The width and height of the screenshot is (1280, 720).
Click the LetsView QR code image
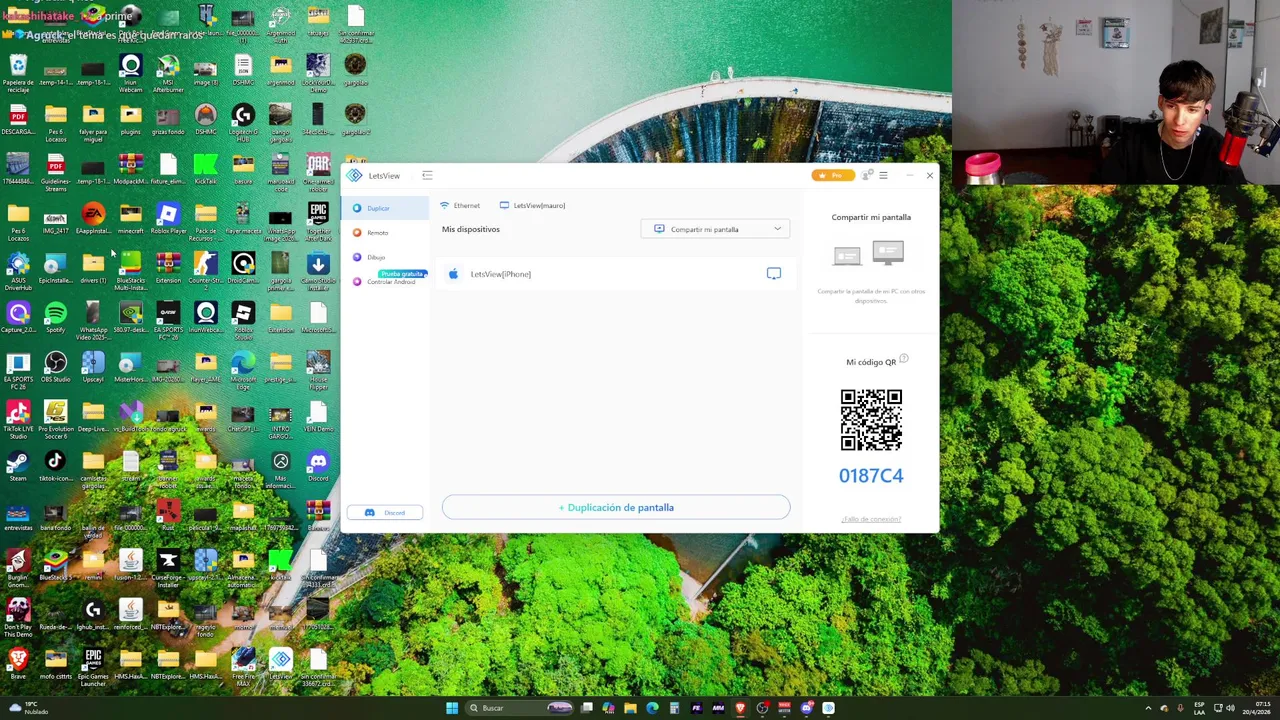point(871,420)
